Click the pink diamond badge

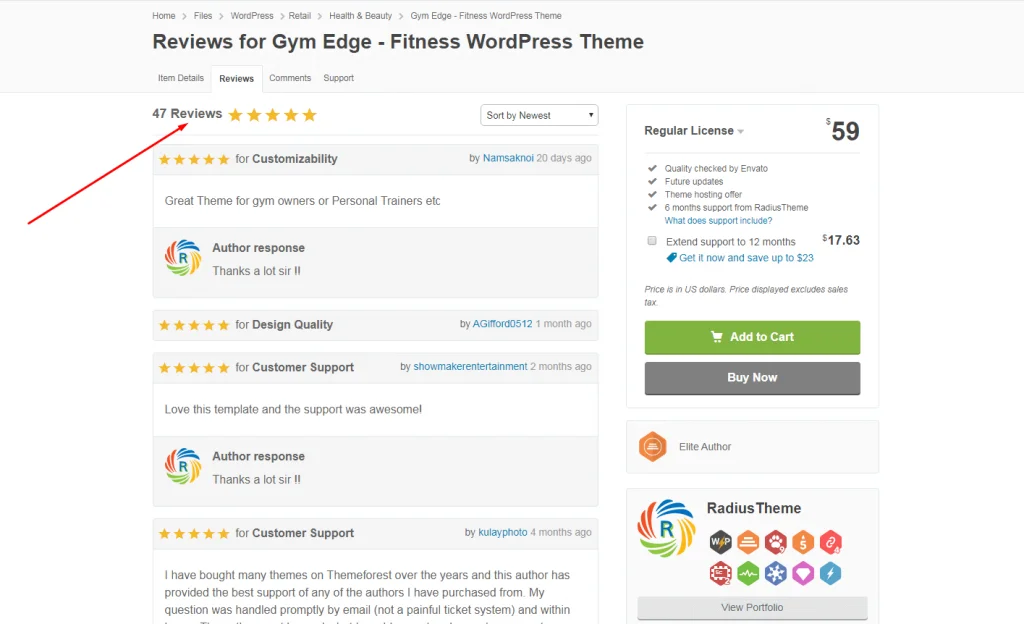[x=803, y=573]
